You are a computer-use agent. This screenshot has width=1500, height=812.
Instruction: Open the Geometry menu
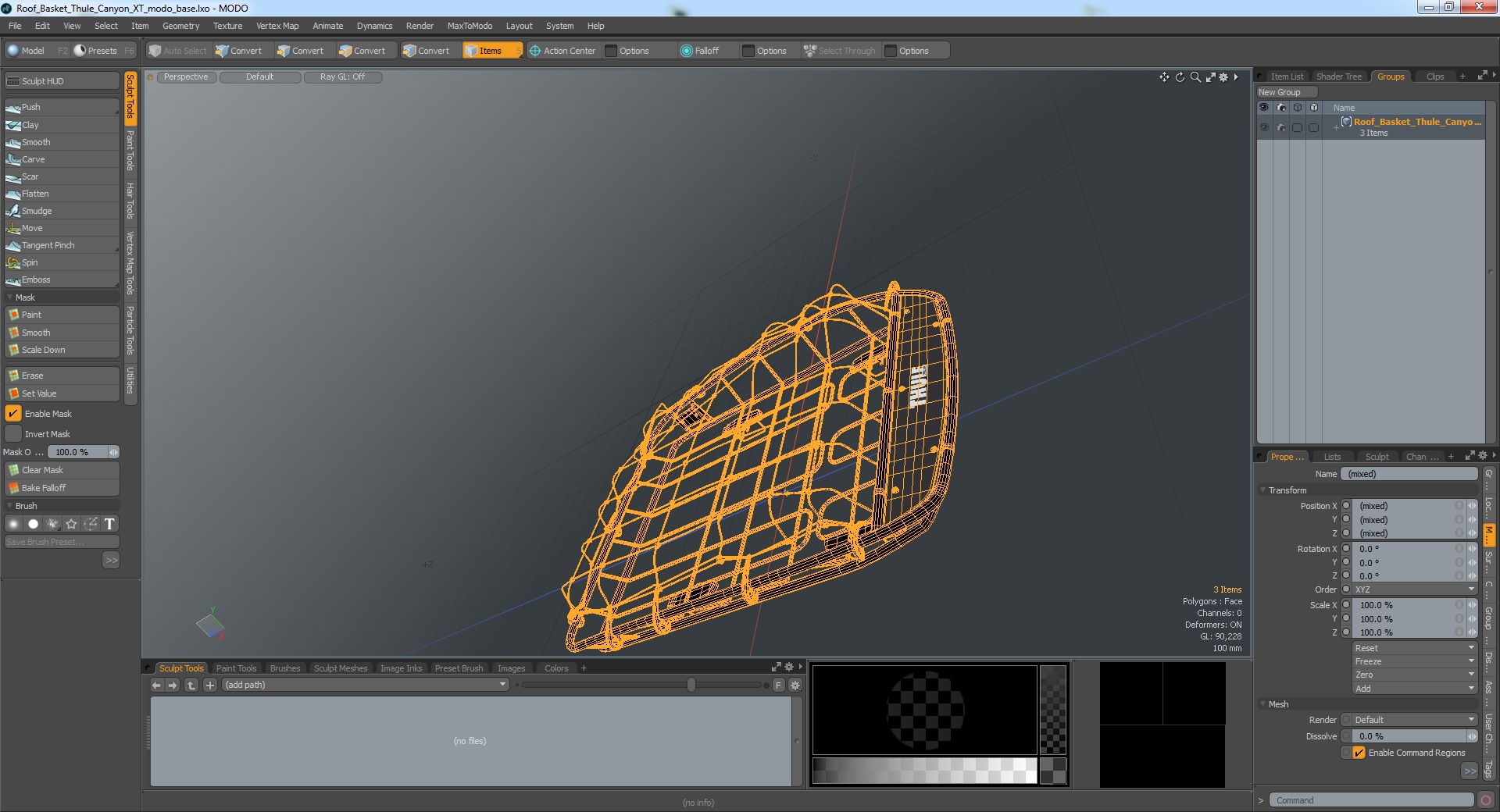(180, 26)
